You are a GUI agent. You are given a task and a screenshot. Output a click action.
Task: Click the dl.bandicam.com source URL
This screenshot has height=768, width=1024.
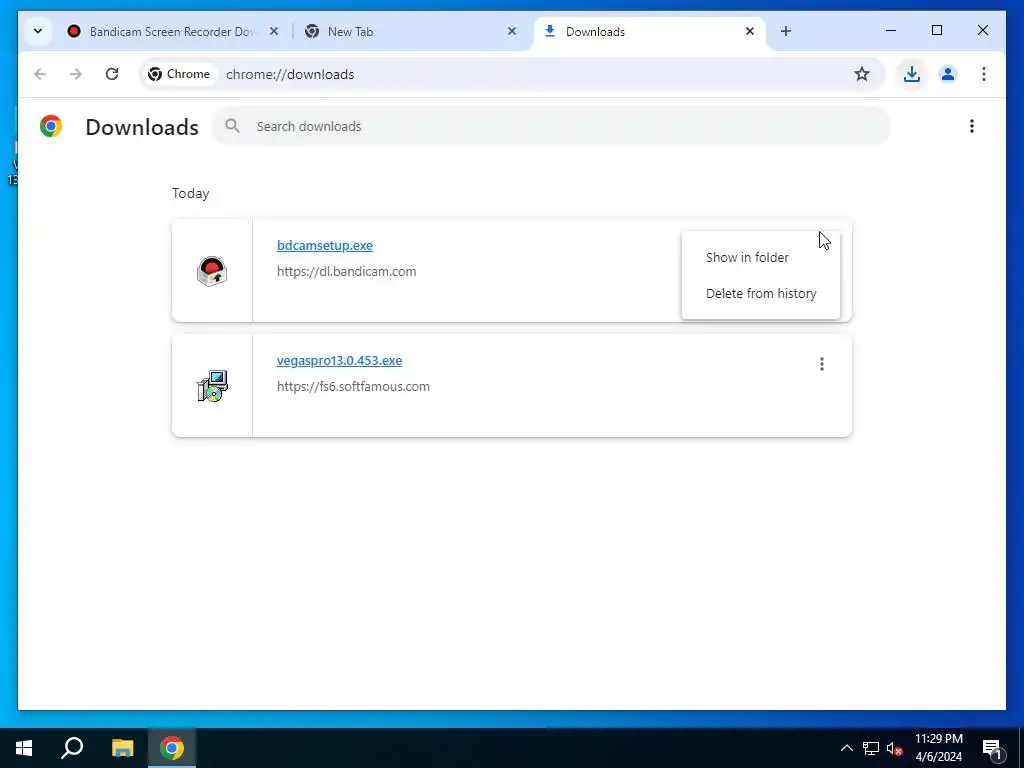point(346,272)
